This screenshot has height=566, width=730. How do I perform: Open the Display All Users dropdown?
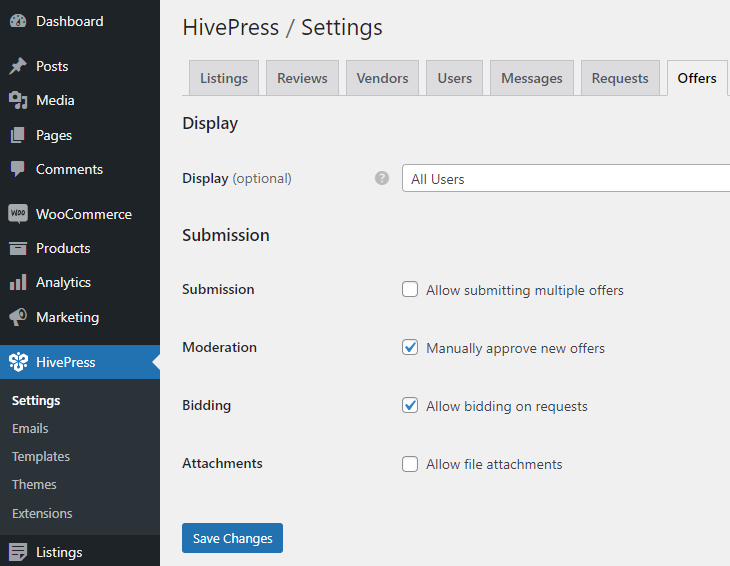point(566,178)
